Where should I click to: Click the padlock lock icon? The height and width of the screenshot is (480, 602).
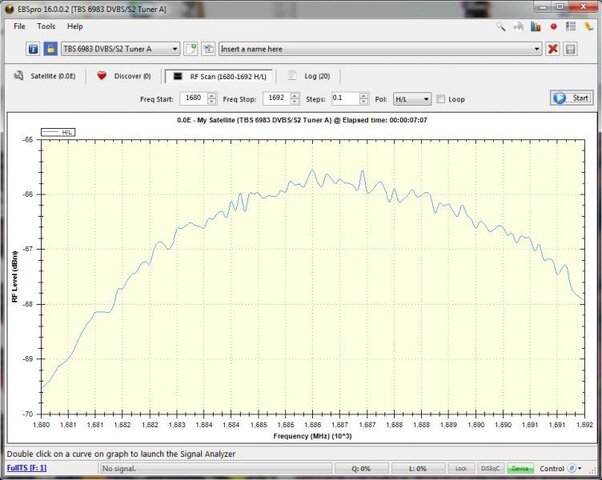(x=50, y=49)
